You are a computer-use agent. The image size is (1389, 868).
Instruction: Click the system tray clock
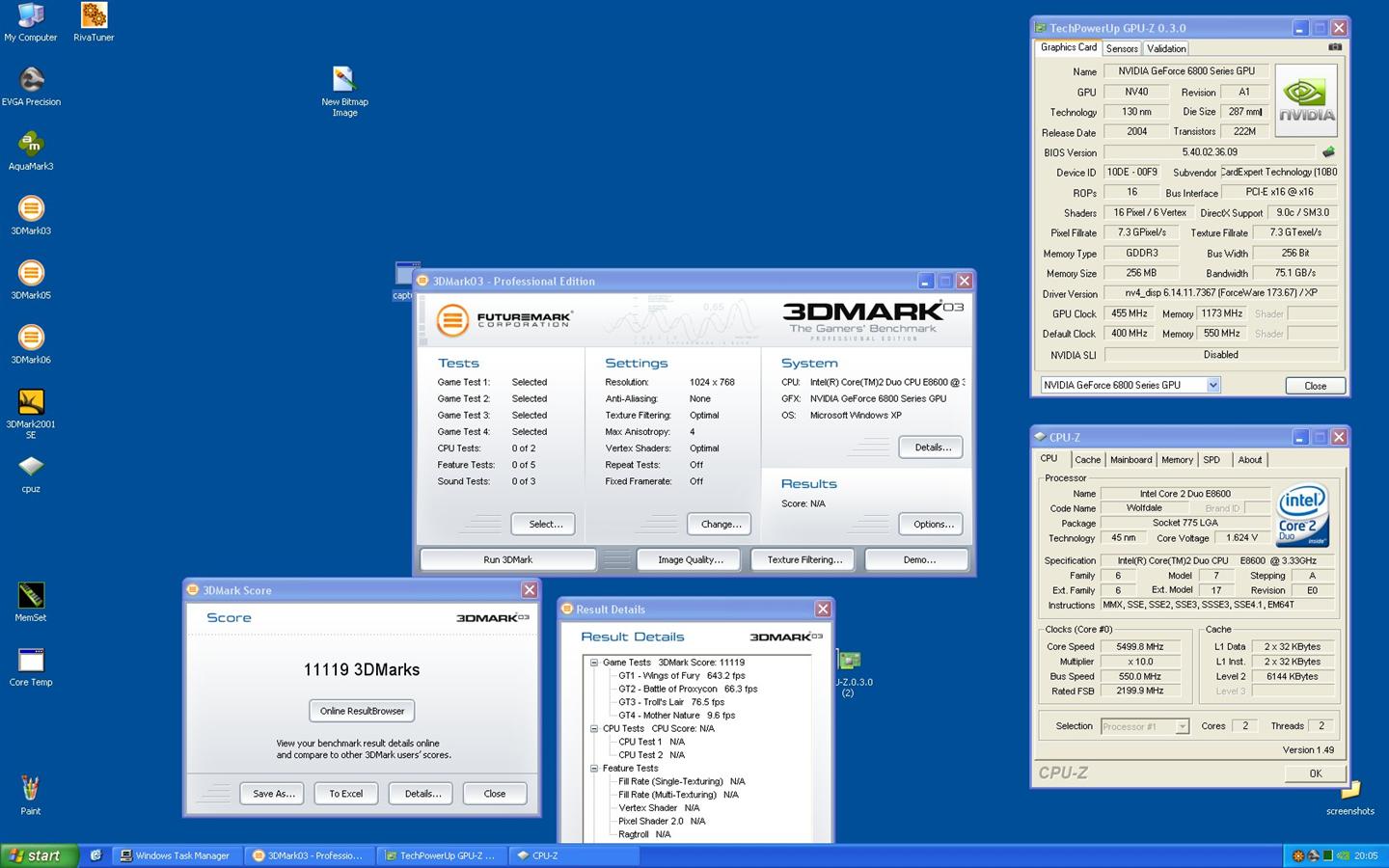click(x=1366, y=855)
